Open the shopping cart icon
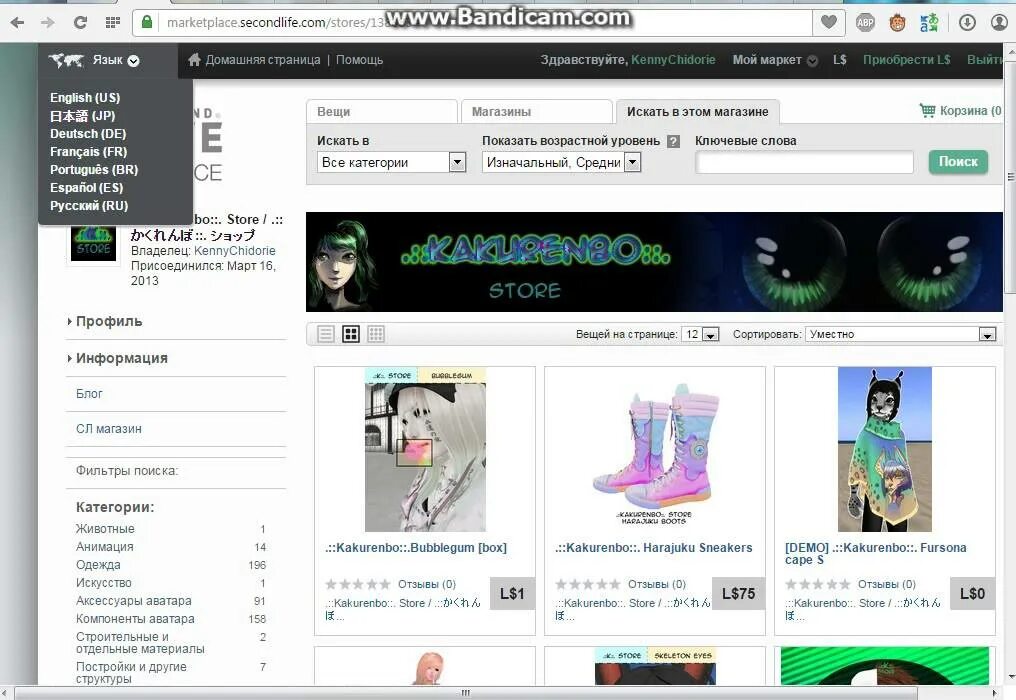The width and height of the screenshot is (1016, 700). (x=927, y=110)
